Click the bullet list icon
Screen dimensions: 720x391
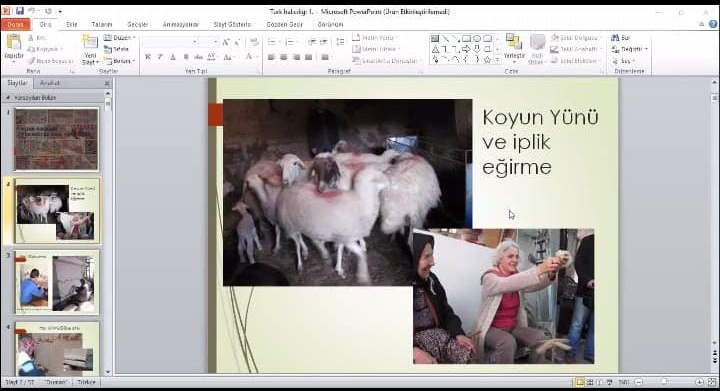tap(272, 42)
